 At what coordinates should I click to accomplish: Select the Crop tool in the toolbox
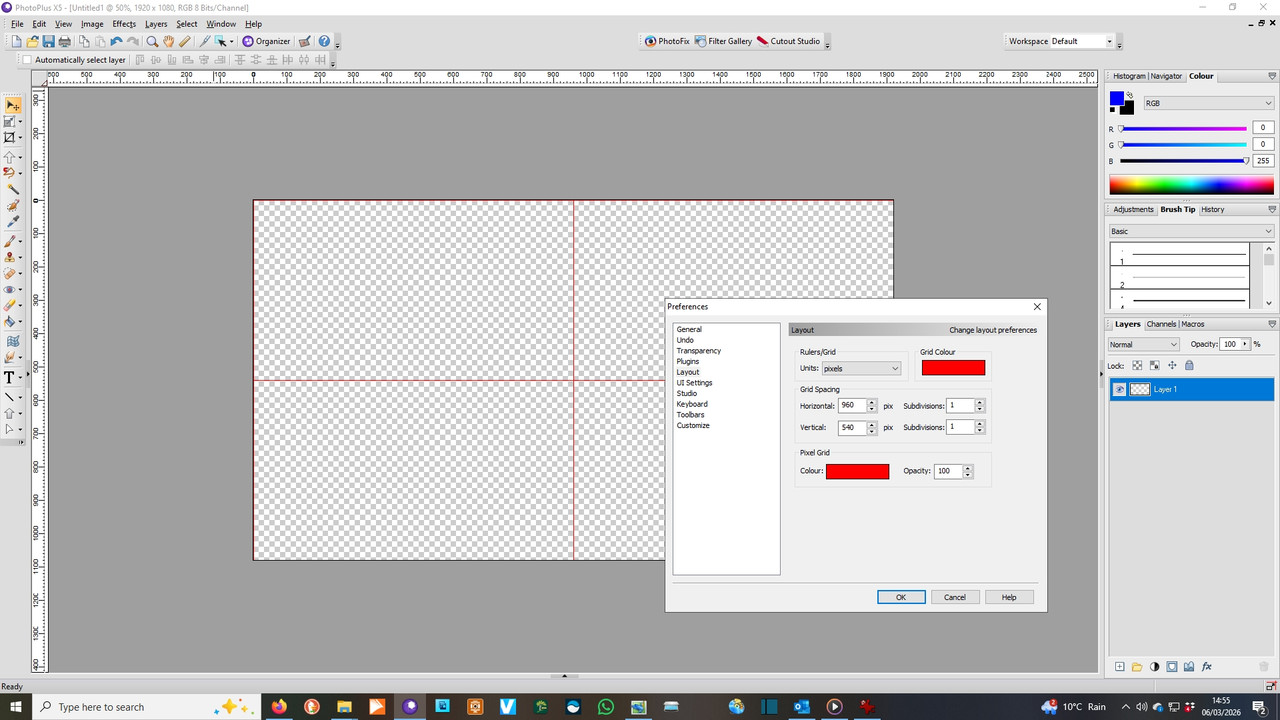[12, 137]
